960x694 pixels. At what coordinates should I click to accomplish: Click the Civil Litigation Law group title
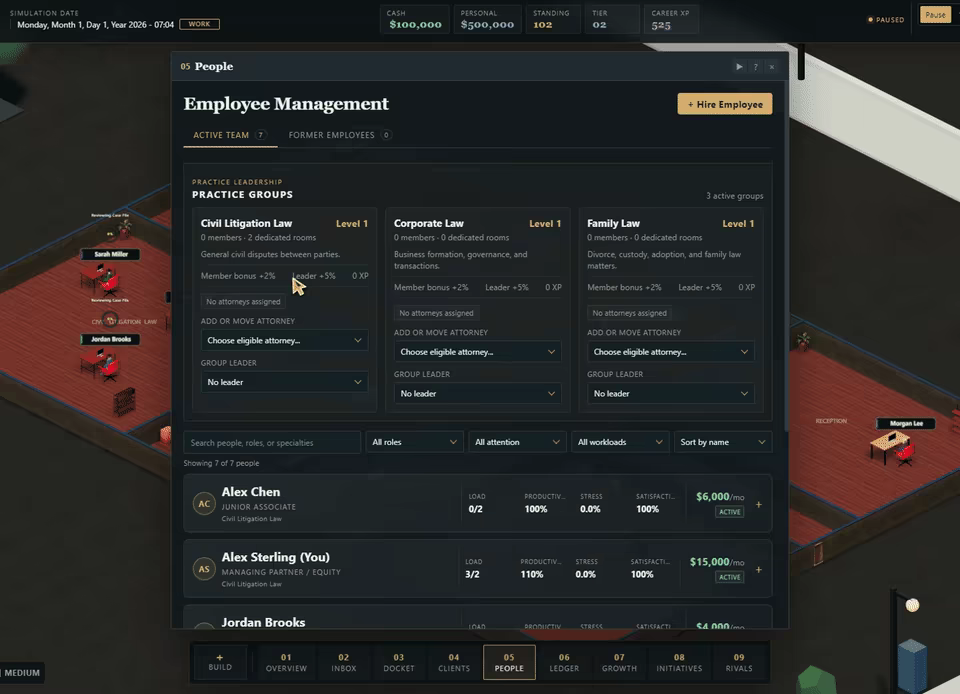click(246, 223)
